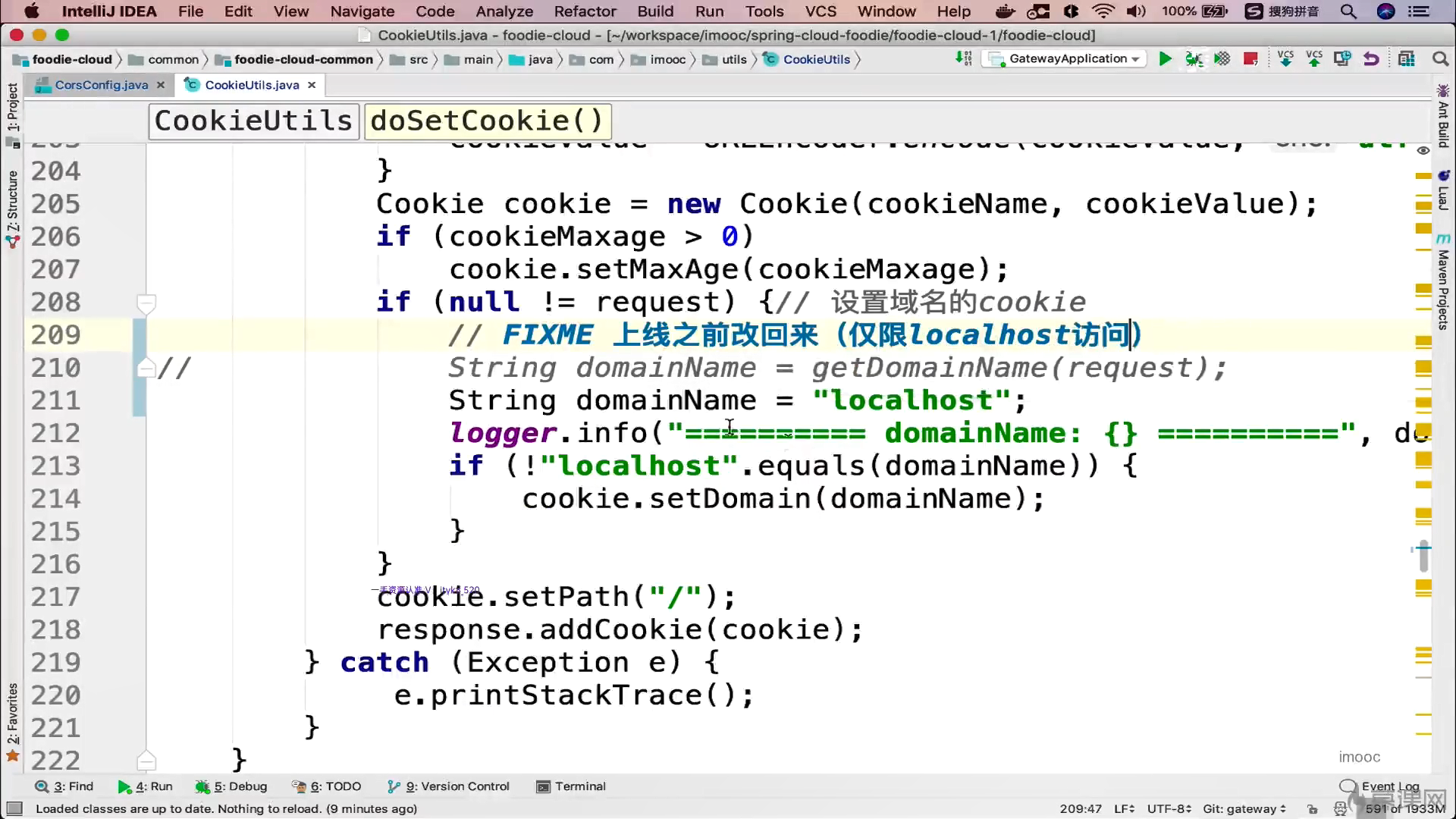Open the UTF-8 file encoding selector
Screen dimensions: 1456x819
point(1169,809)
